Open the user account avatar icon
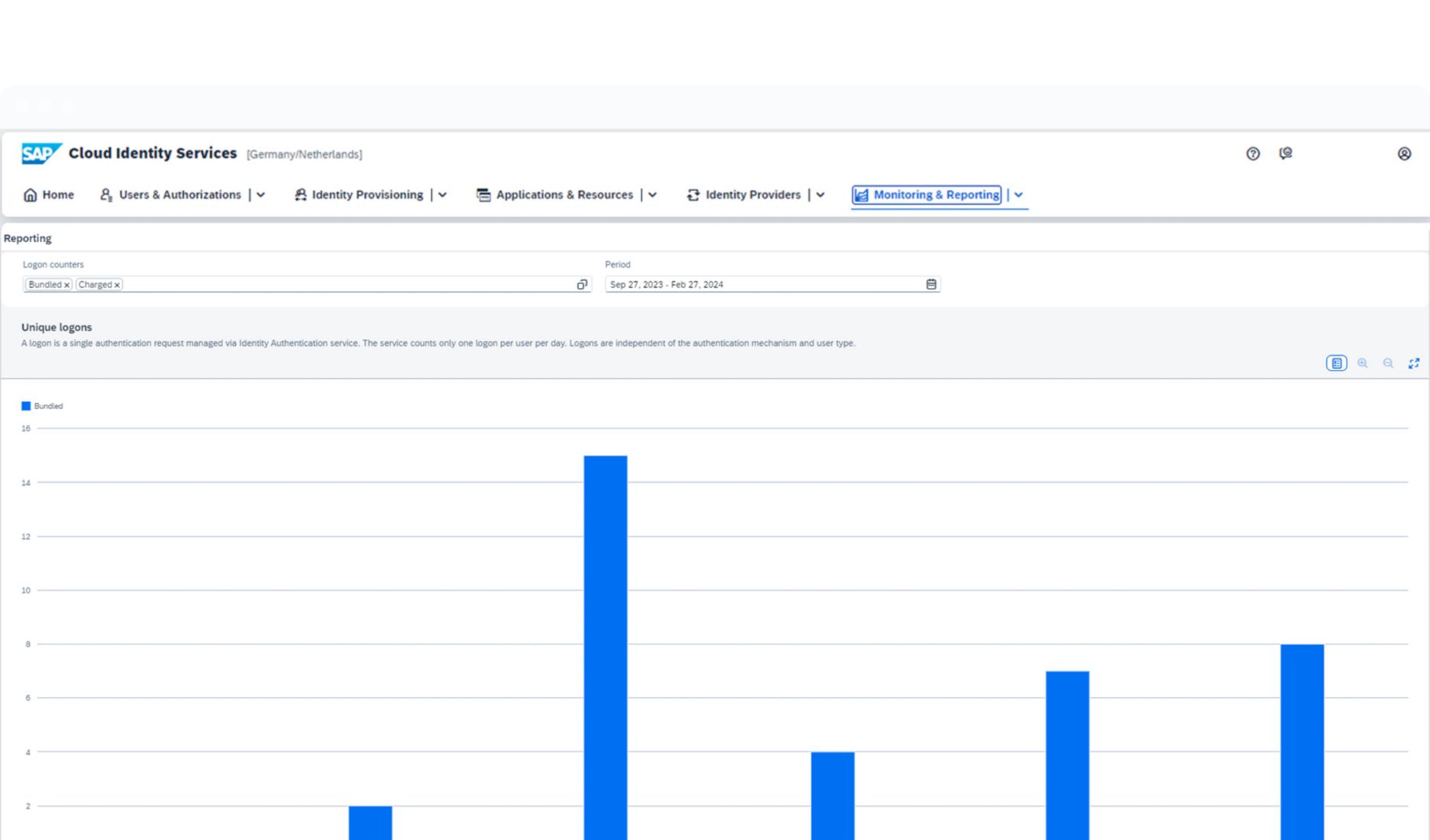The width and height of the screenshot is (1430, 840). [x=1404, y=154]
